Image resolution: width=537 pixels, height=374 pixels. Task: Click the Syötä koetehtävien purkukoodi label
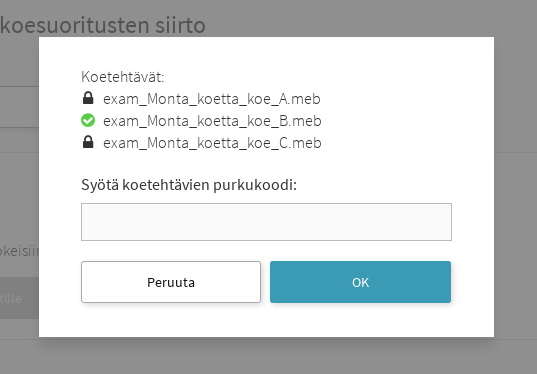click(189, 185)
